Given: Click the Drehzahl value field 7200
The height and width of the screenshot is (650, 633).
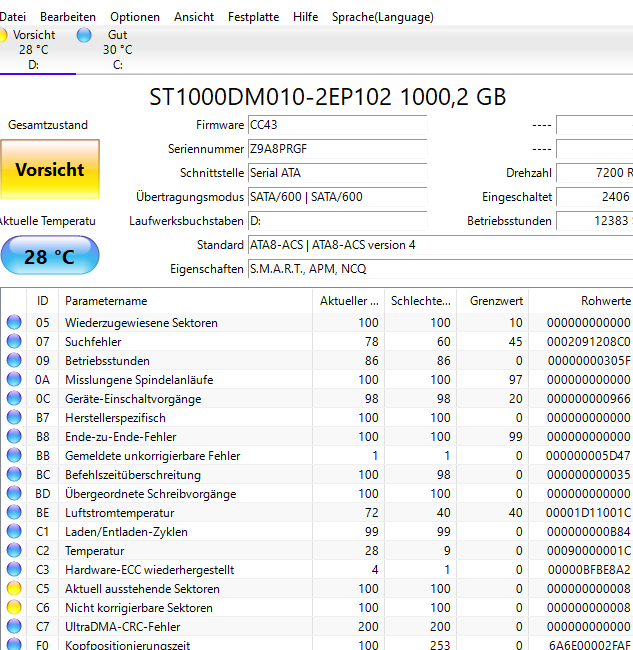Looking at the screenshot, I should coord(594,173).
